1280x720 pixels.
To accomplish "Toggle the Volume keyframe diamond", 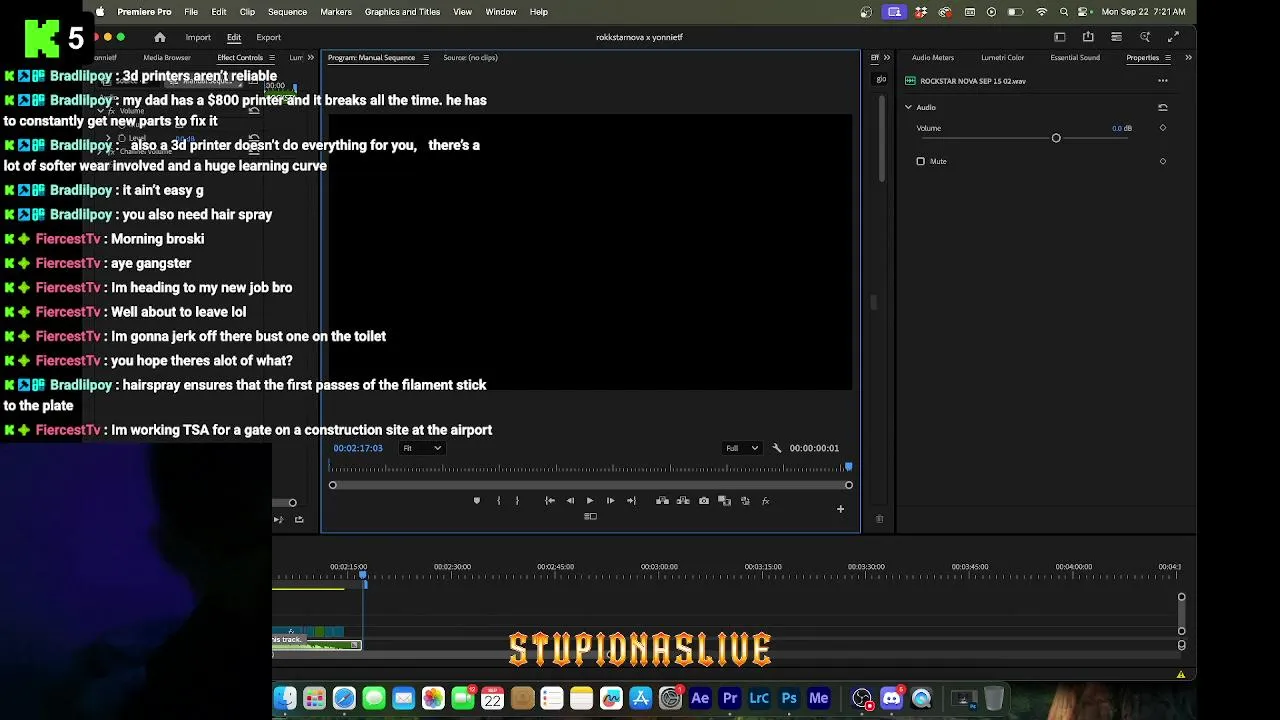I will pos(1162,128).
